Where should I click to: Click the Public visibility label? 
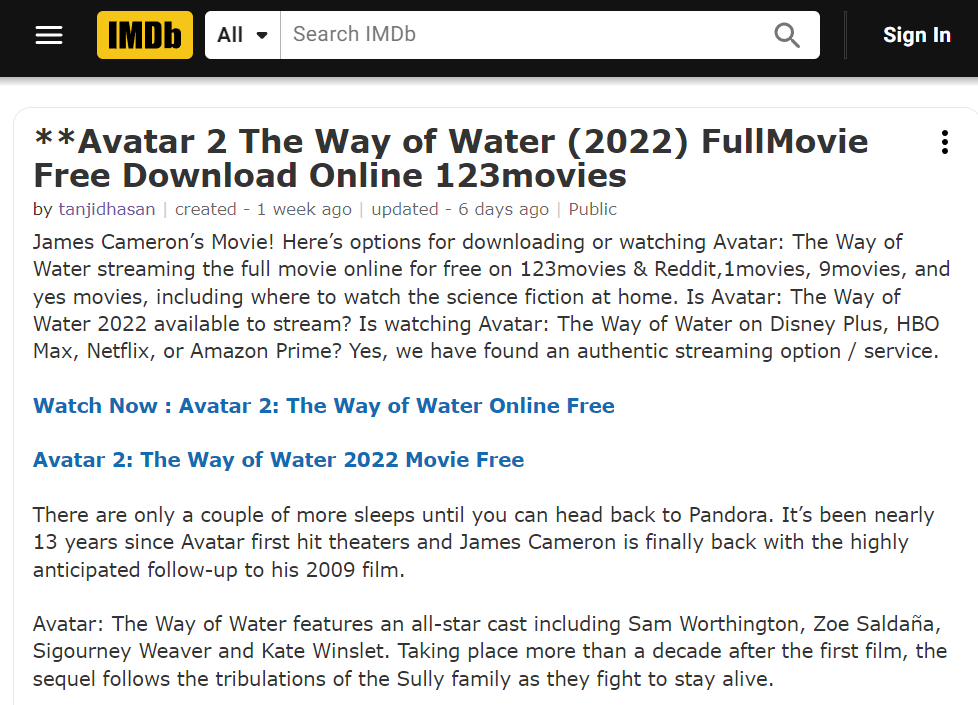click(x=593, y=209)
